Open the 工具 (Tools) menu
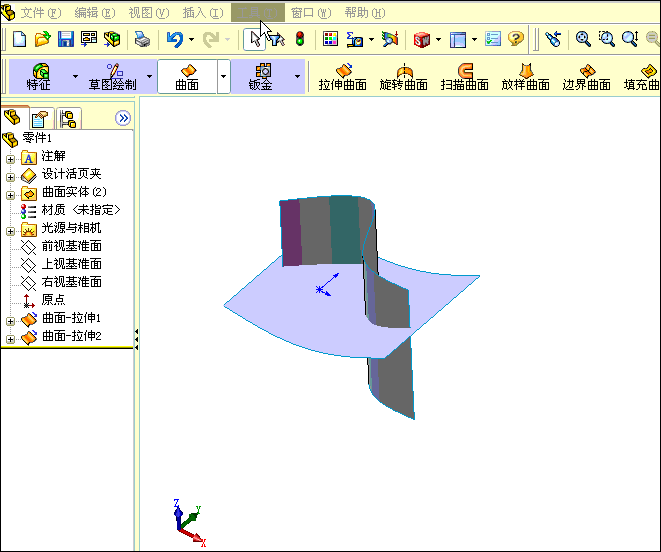This screenshot has width=661, height=552. tap(258, 13)
